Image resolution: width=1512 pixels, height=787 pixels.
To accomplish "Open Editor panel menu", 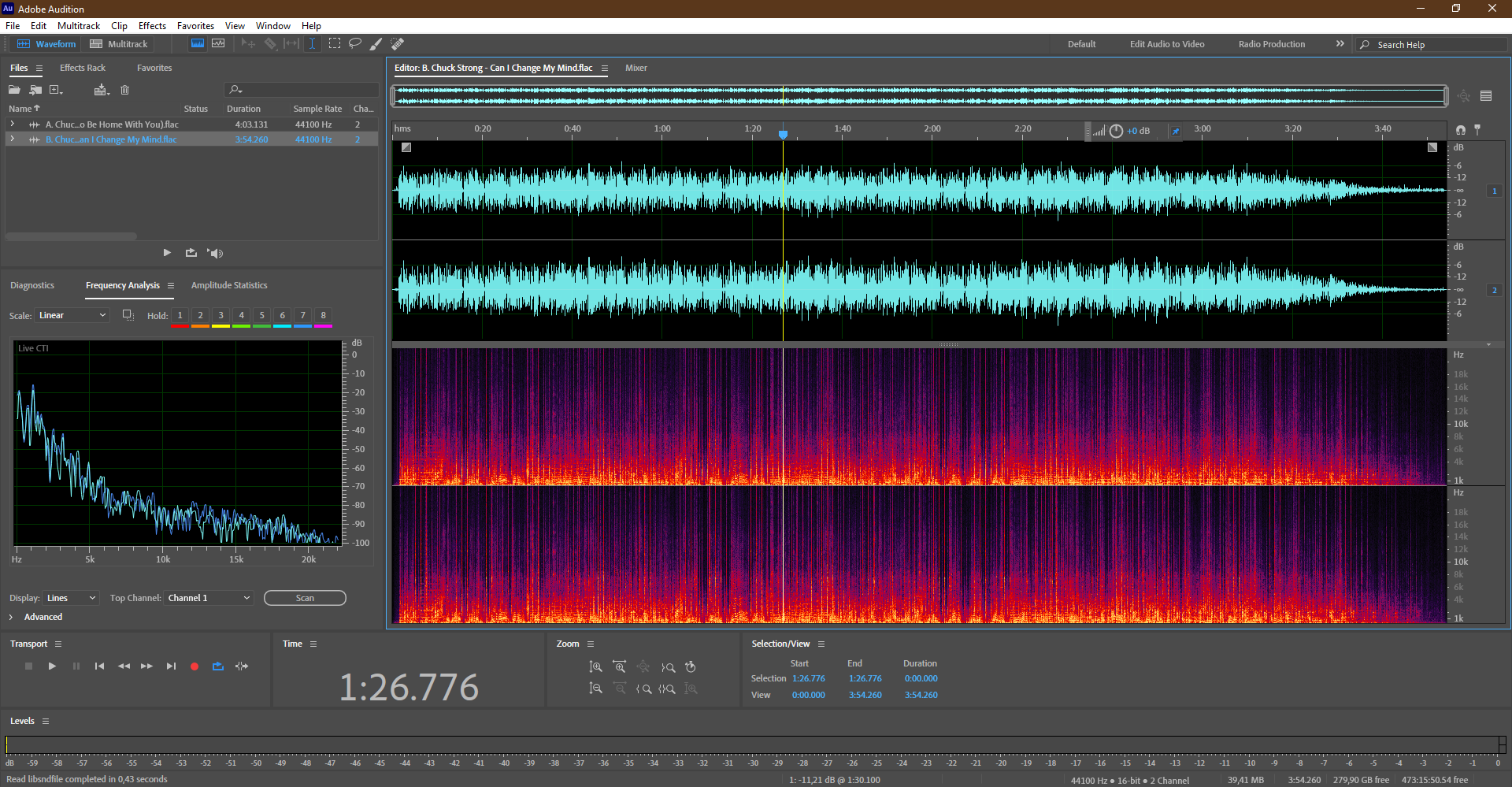I will tap(605, 69).
